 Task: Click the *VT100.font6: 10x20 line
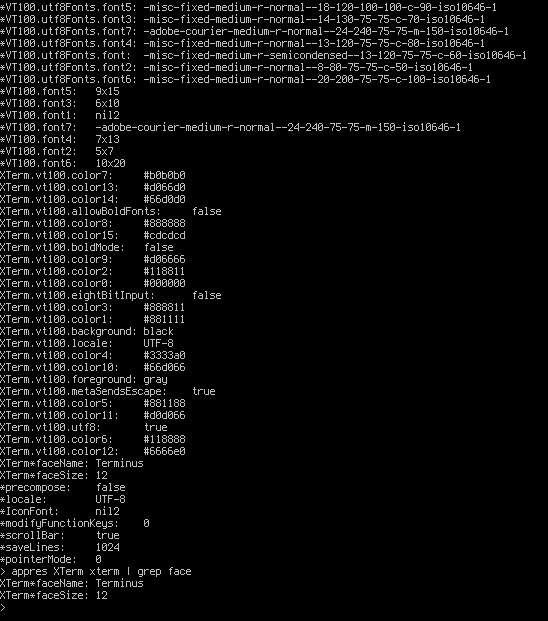[x=63, y=163]
